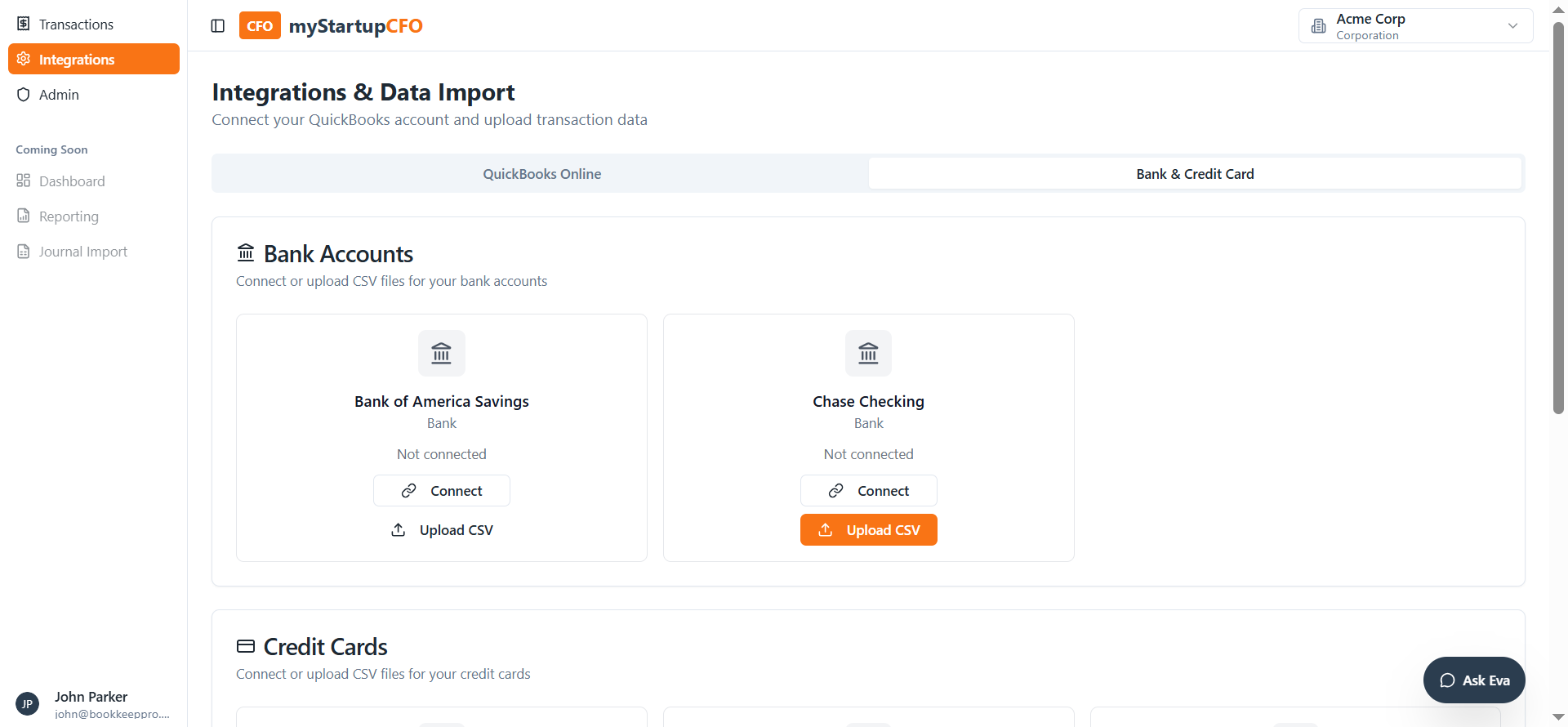Upload CSV for Chase Checking
The width and height of the screenshot is (1568, 727).
click(x=868, y=530)
